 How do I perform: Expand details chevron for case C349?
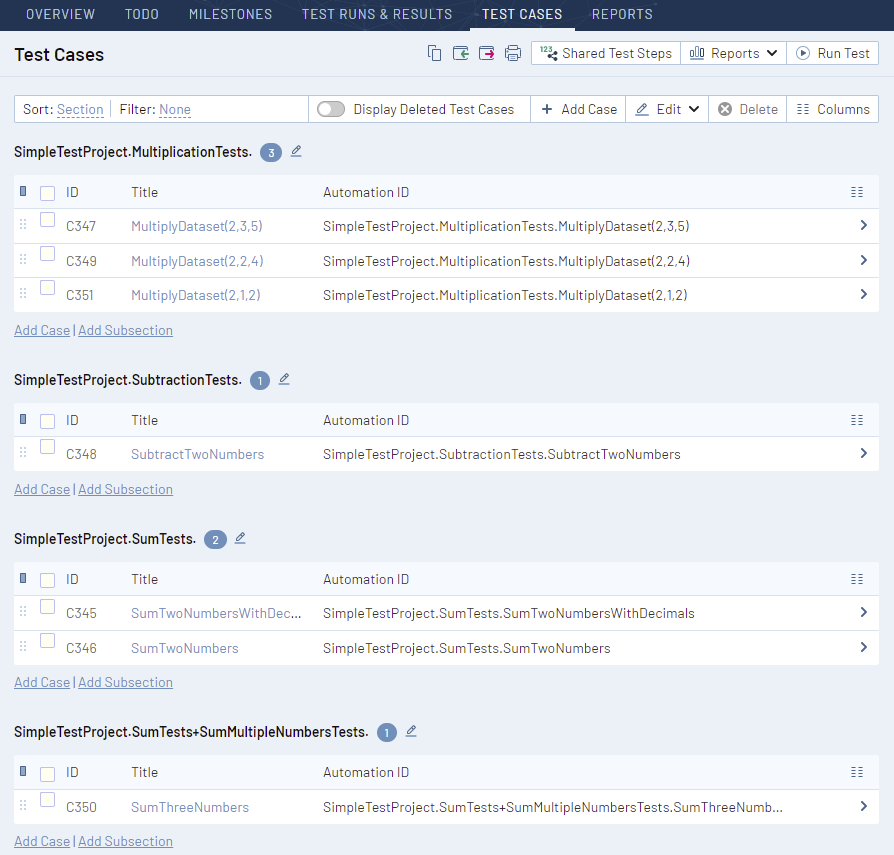point(864,260)
